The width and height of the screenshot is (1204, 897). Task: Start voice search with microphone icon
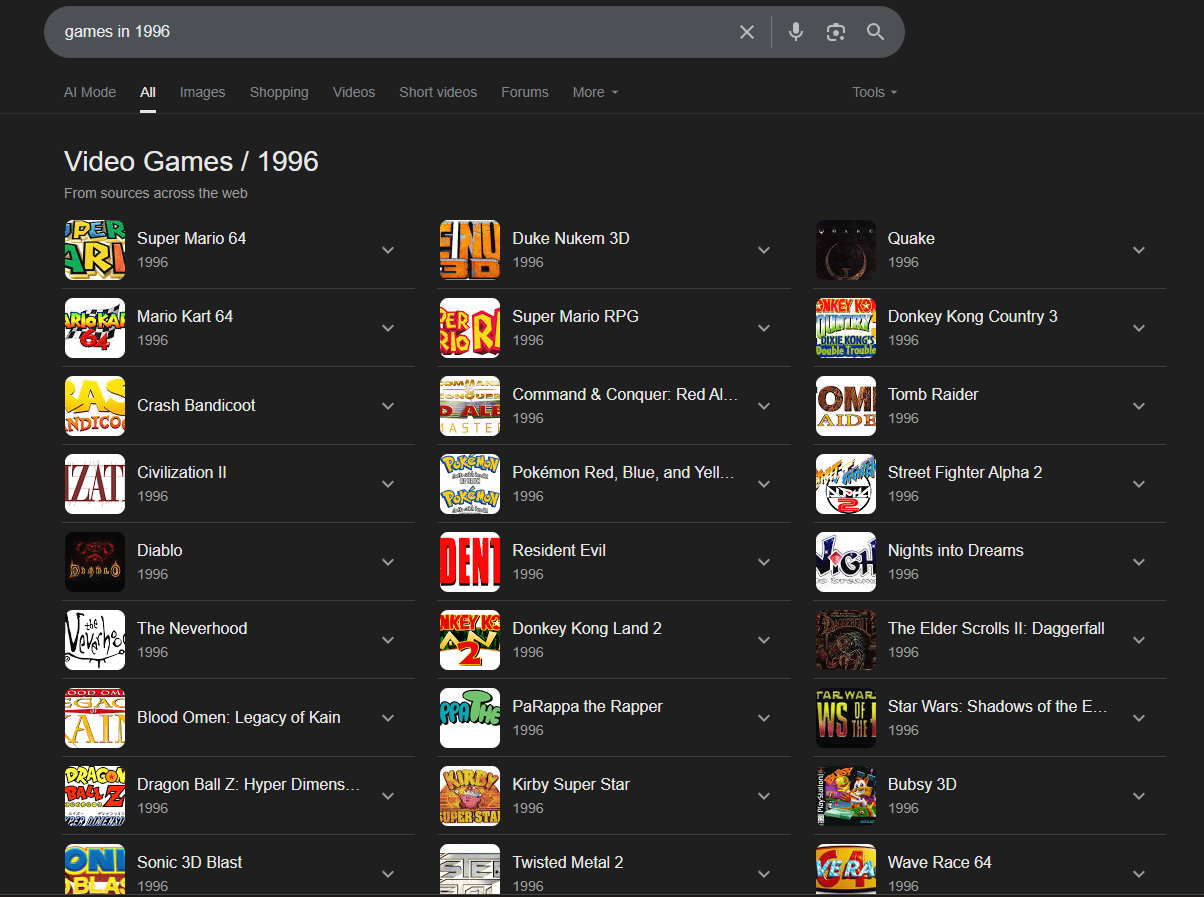796,32
